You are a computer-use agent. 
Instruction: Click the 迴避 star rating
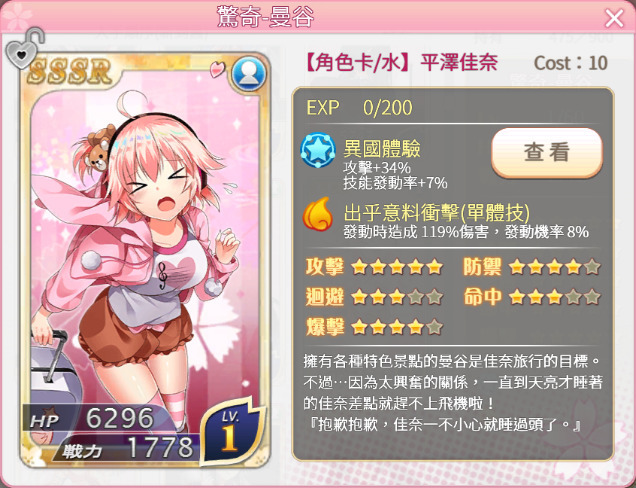point(397,297)
